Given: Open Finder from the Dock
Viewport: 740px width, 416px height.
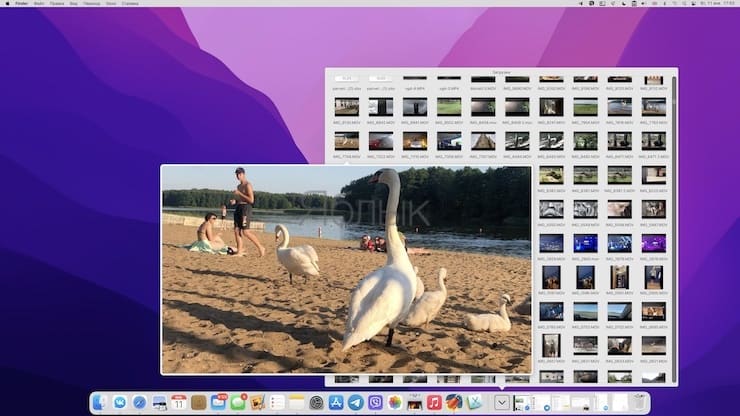Looking at the screenshot, I should 100,402.
